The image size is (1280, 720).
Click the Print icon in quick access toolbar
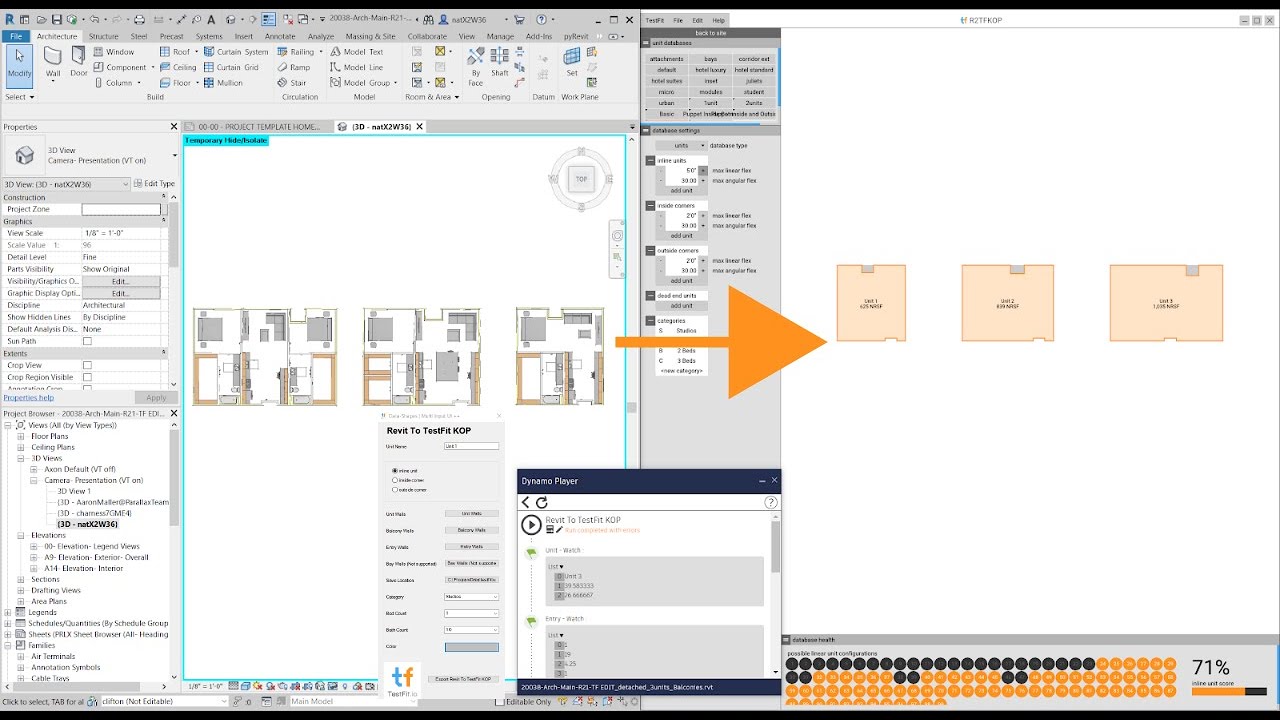pos(140,19)
